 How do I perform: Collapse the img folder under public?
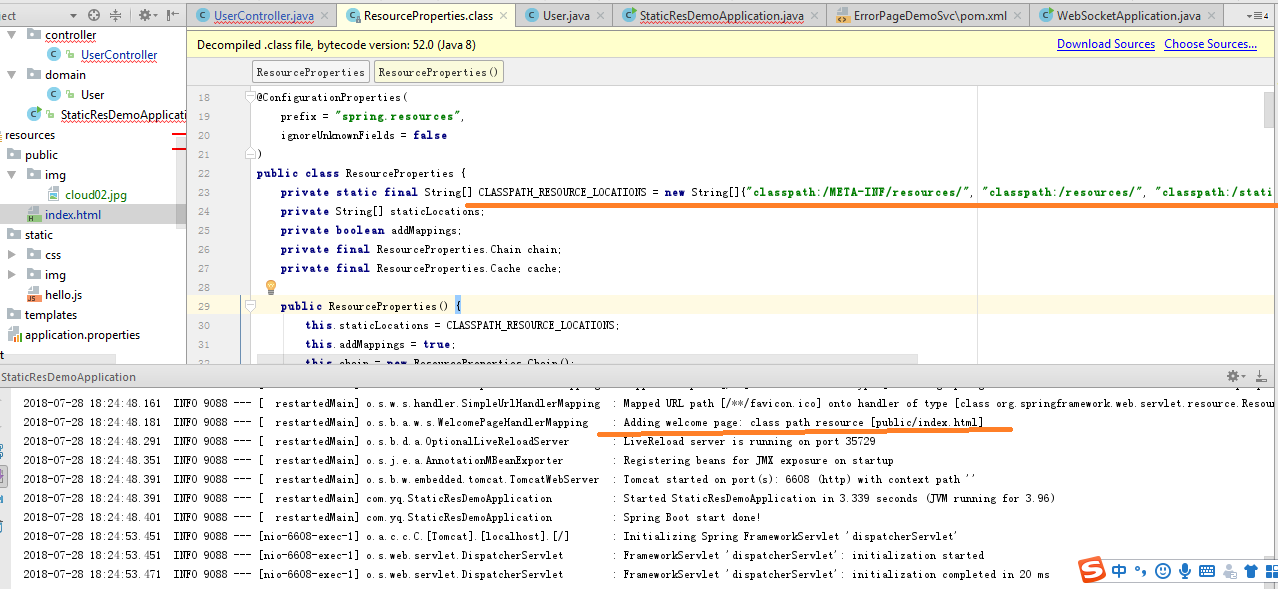12,175
